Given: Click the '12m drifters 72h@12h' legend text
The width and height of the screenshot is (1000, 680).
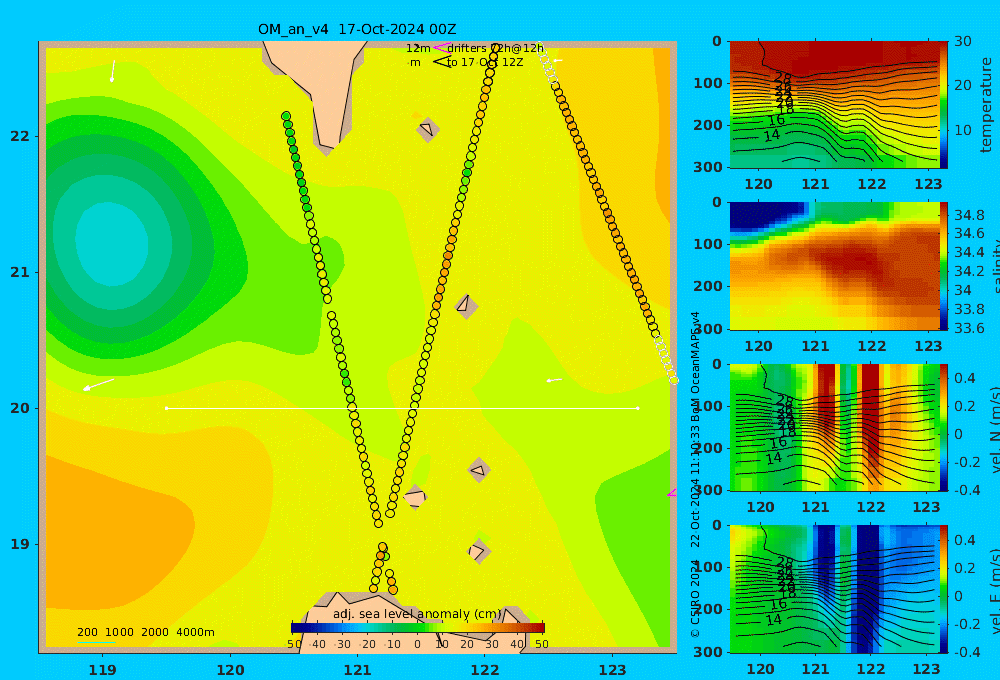Looking at the screenshot, I should [474, 48].
